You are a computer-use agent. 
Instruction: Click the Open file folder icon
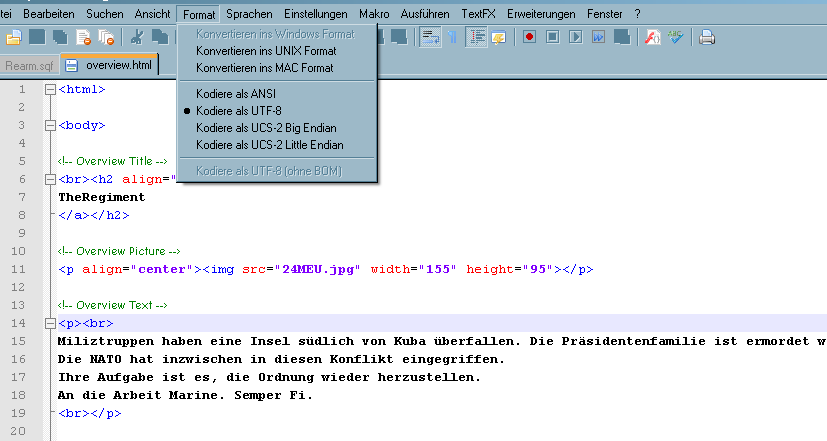pyautogui.click(x=14, y=37)
